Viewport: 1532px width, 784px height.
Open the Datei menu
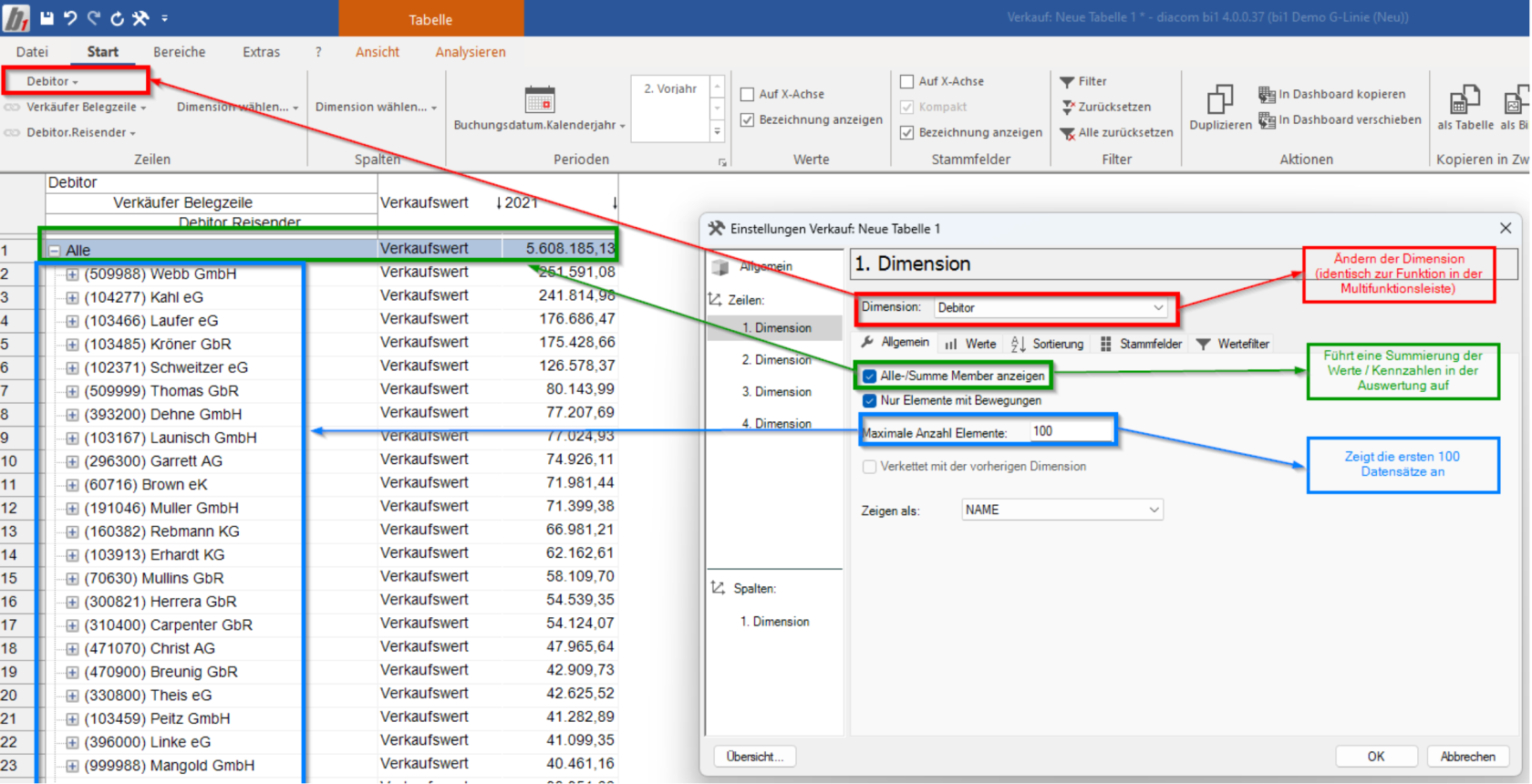32,52
